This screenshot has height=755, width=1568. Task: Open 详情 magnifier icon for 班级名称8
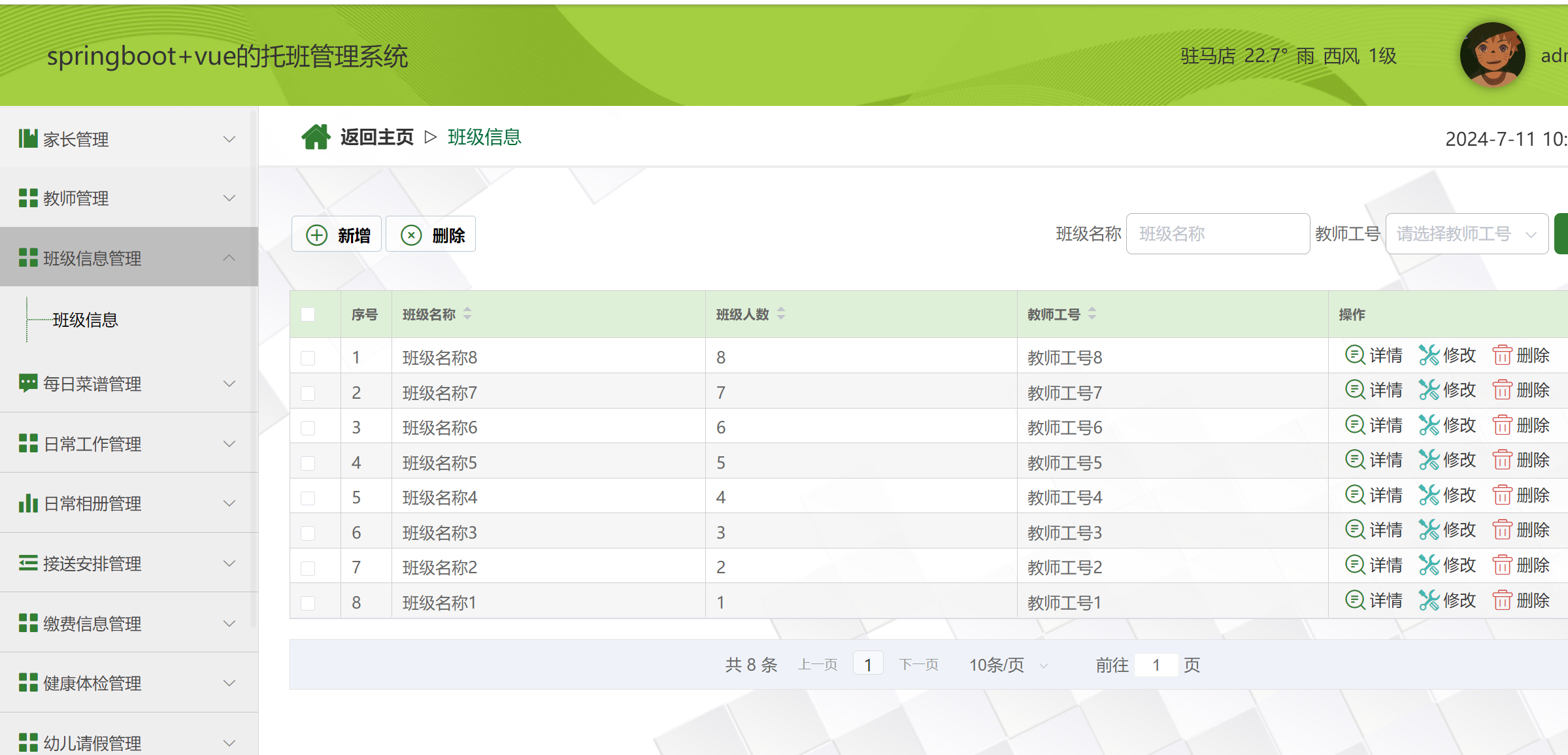tap(1354, 355)
